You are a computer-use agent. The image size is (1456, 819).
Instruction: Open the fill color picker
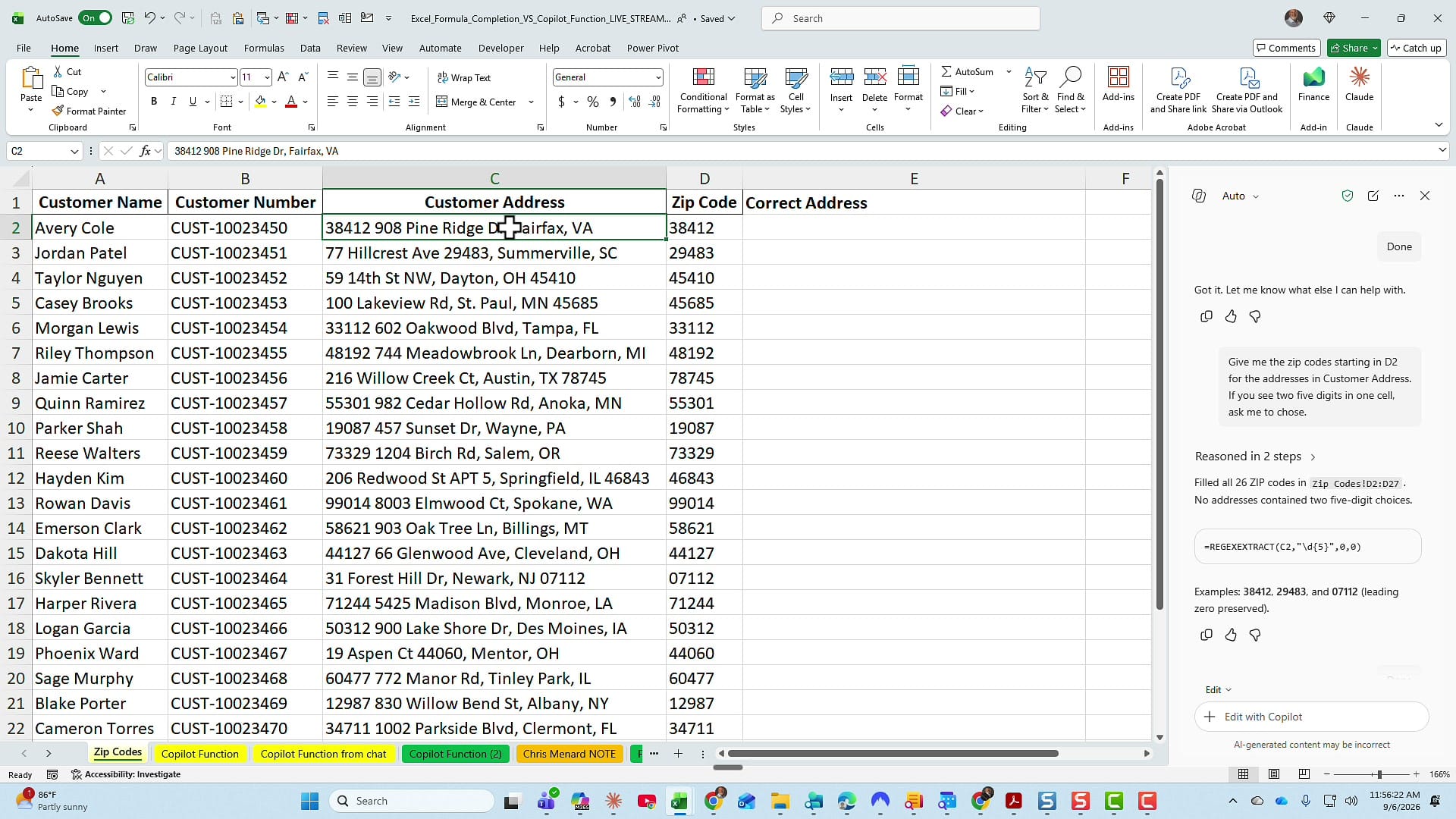coord(274,102)
